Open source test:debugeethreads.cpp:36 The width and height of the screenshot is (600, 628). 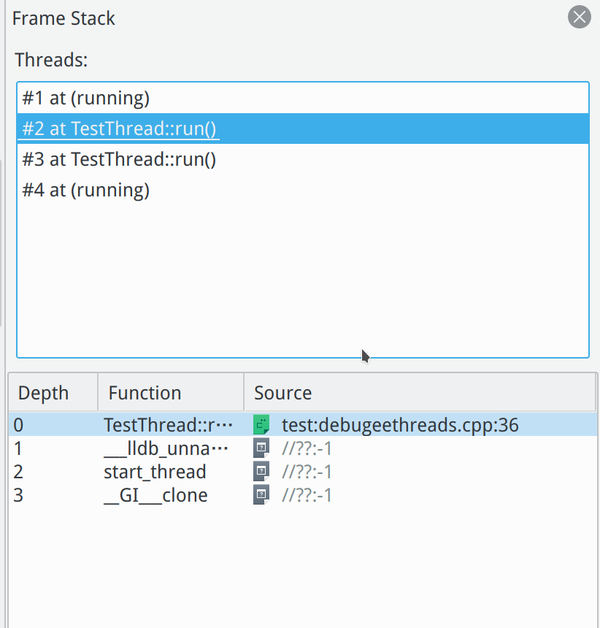tap(400, 424)
